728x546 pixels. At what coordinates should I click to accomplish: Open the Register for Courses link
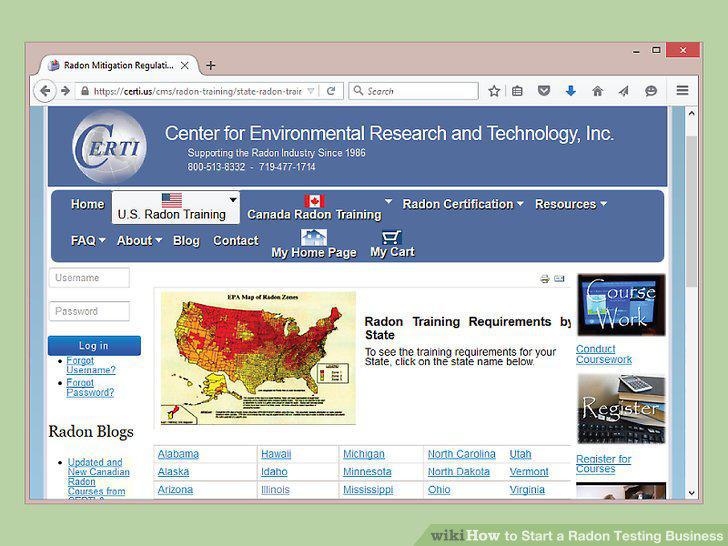[x=604, y=464]
